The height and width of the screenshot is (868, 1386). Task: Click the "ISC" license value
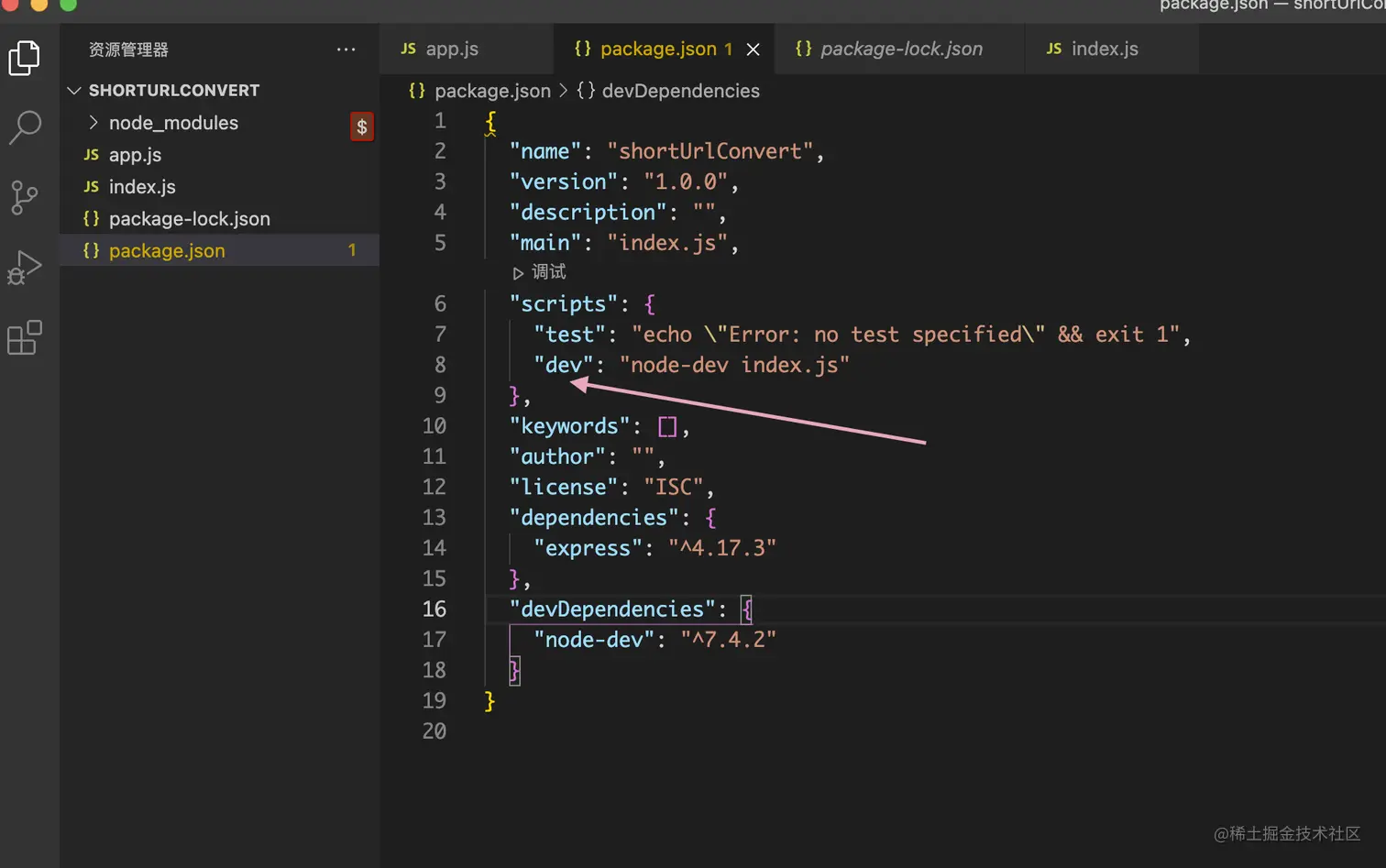click(674, 487)
